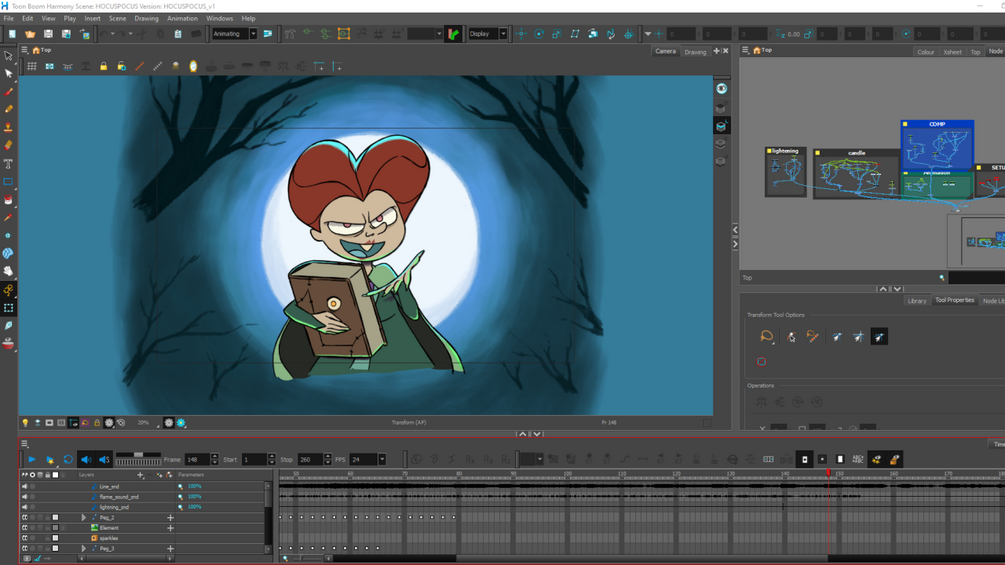Select the lasso option in Transform Tool Options

pos(767,336)
